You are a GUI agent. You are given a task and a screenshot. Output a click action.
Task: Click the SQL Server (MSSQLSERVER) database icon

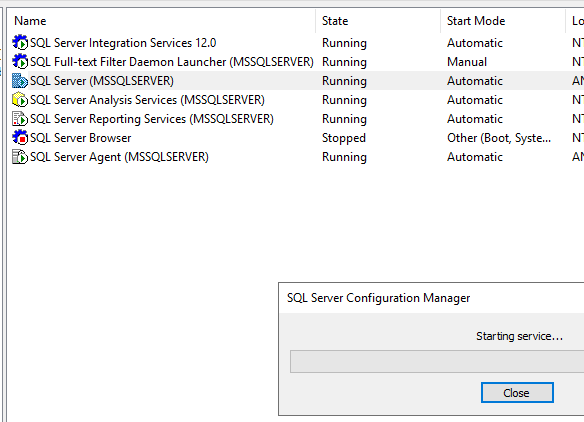pyautogui.click(x=20, y=80)
